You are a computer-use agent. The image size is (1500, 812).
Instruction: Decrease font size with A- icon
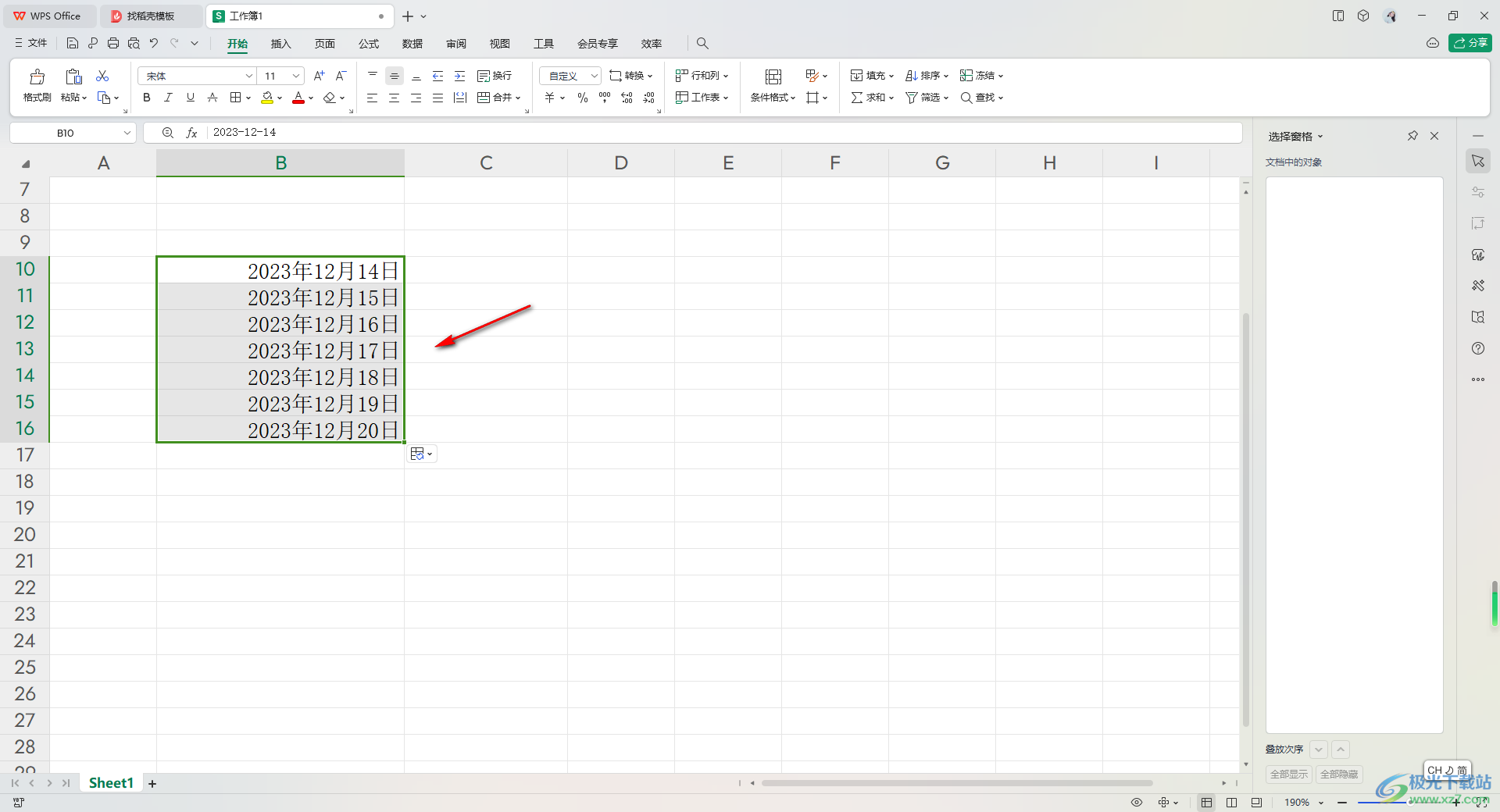point(341,76)
